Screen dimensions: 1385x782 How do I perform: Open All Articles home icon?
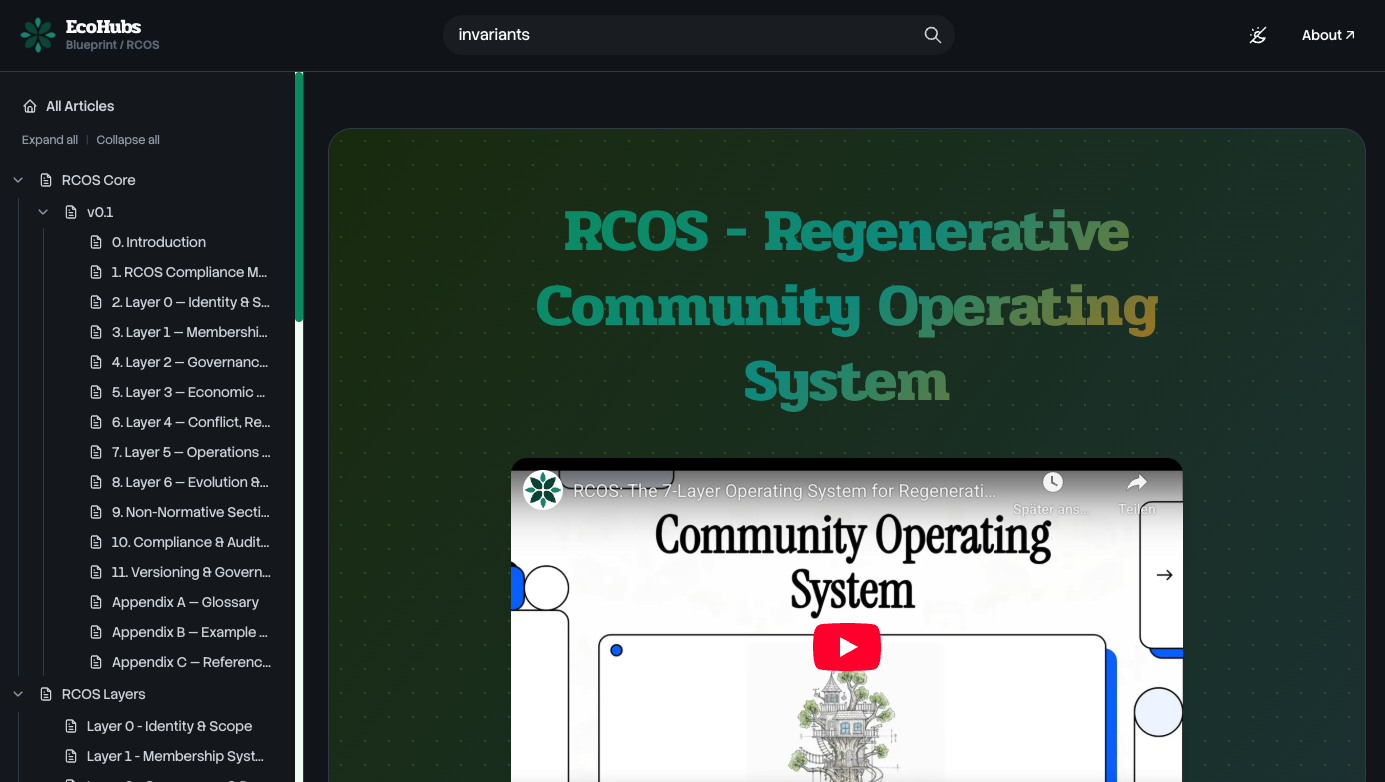click(x=30, y=106)
